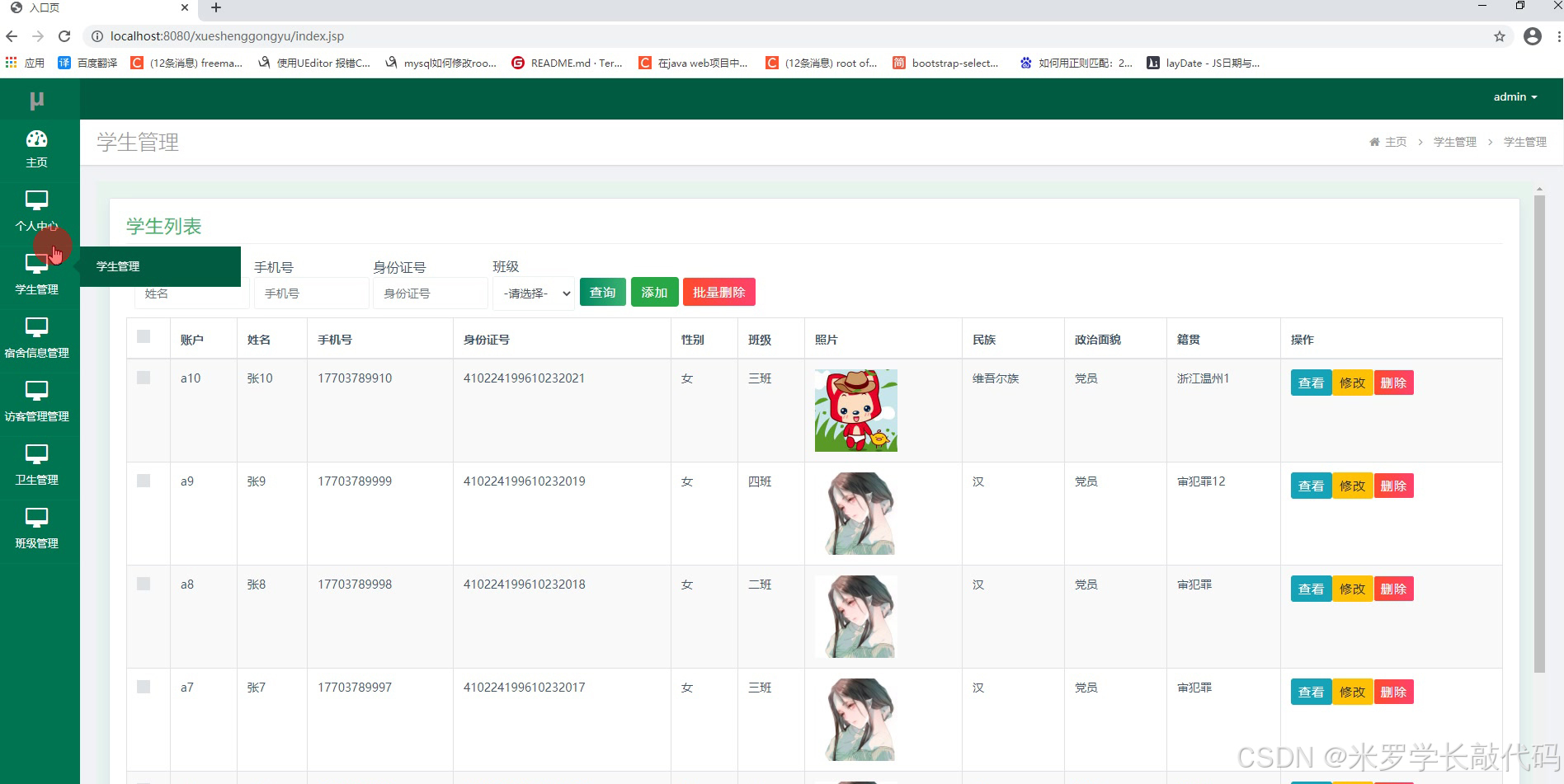Open 个人中心 monitor icon in sidebar

coord(36,200)
